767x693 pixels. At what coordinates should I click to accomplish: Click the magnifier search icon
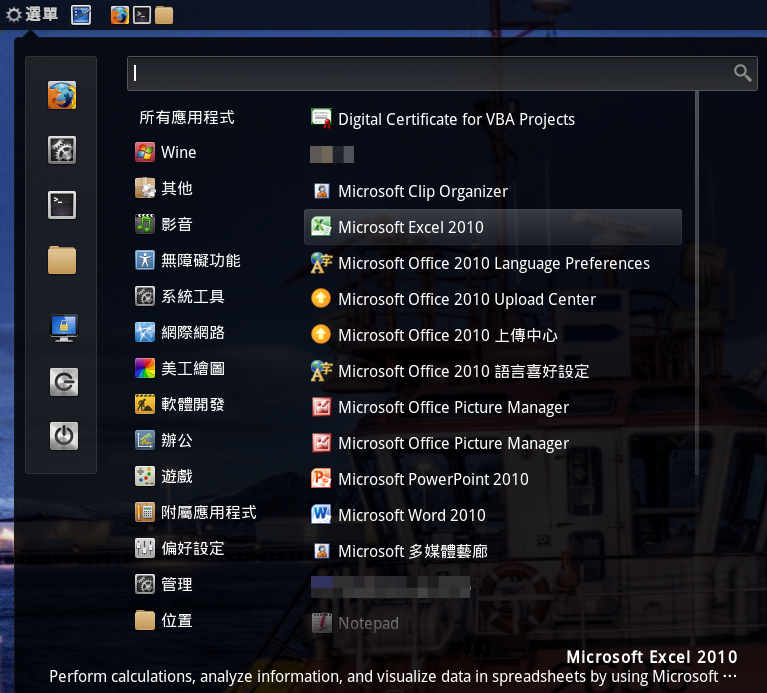[x=742, y=73]
